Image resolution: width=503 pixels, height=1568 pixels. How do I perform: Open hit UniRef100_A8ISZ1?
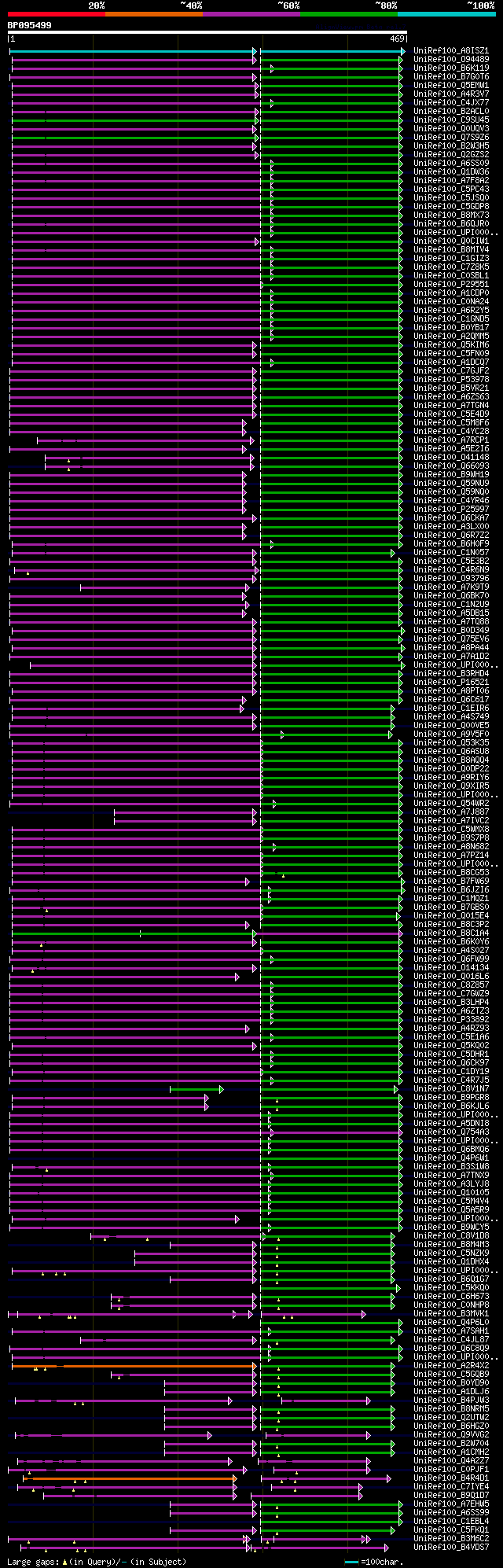(x=451, y=50)
